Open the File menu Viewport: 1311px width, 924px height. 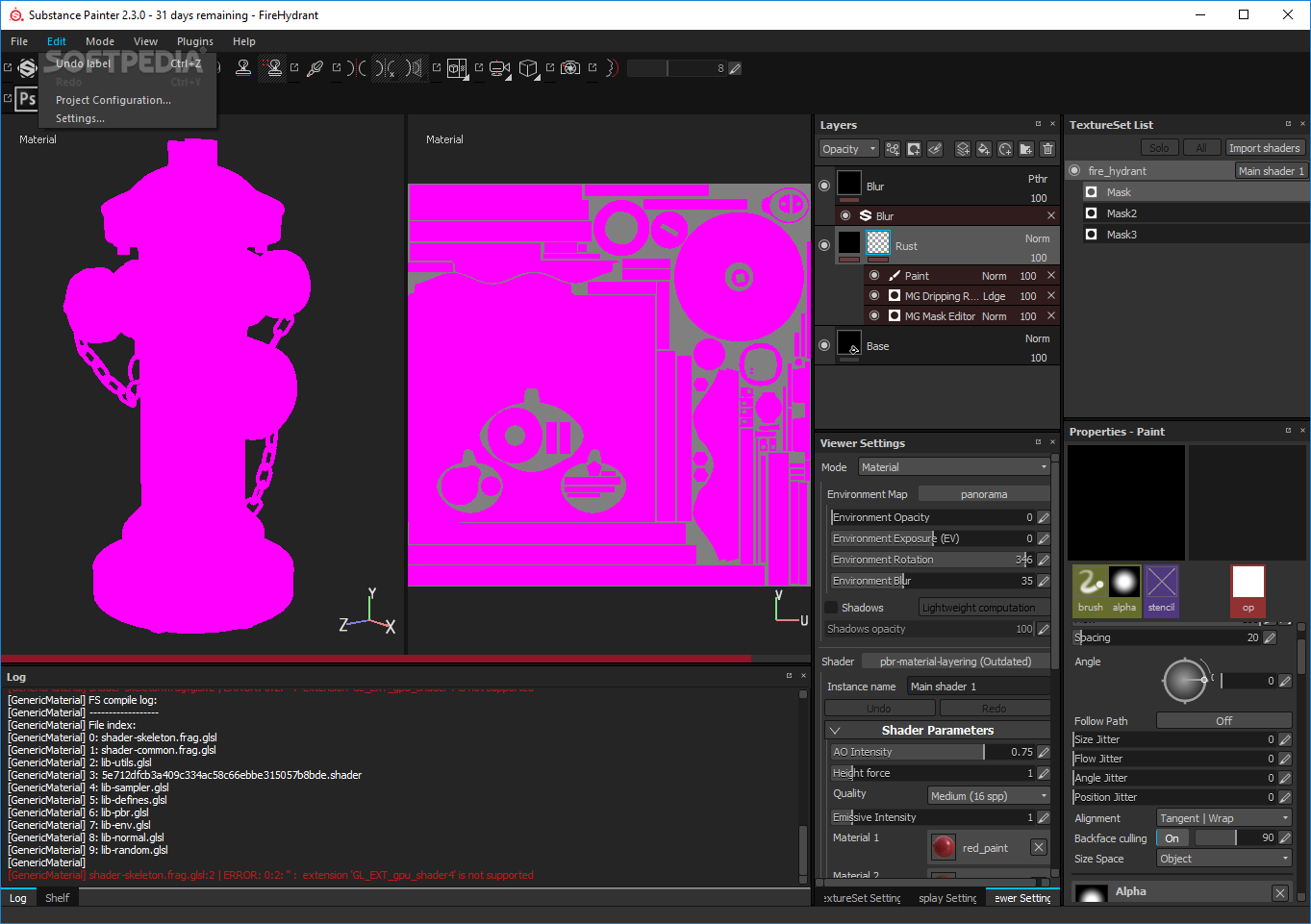point(19,41)
